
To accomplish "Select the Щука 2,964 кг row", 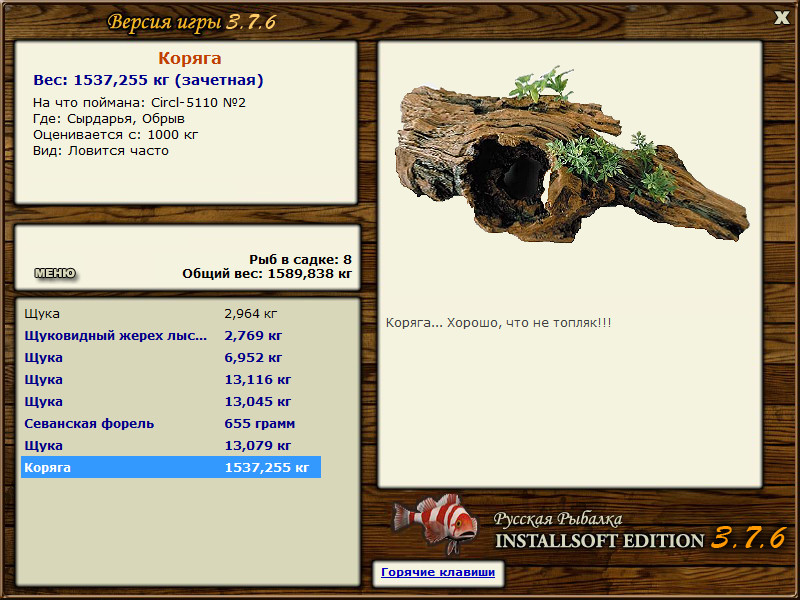I will pos(170,314).
